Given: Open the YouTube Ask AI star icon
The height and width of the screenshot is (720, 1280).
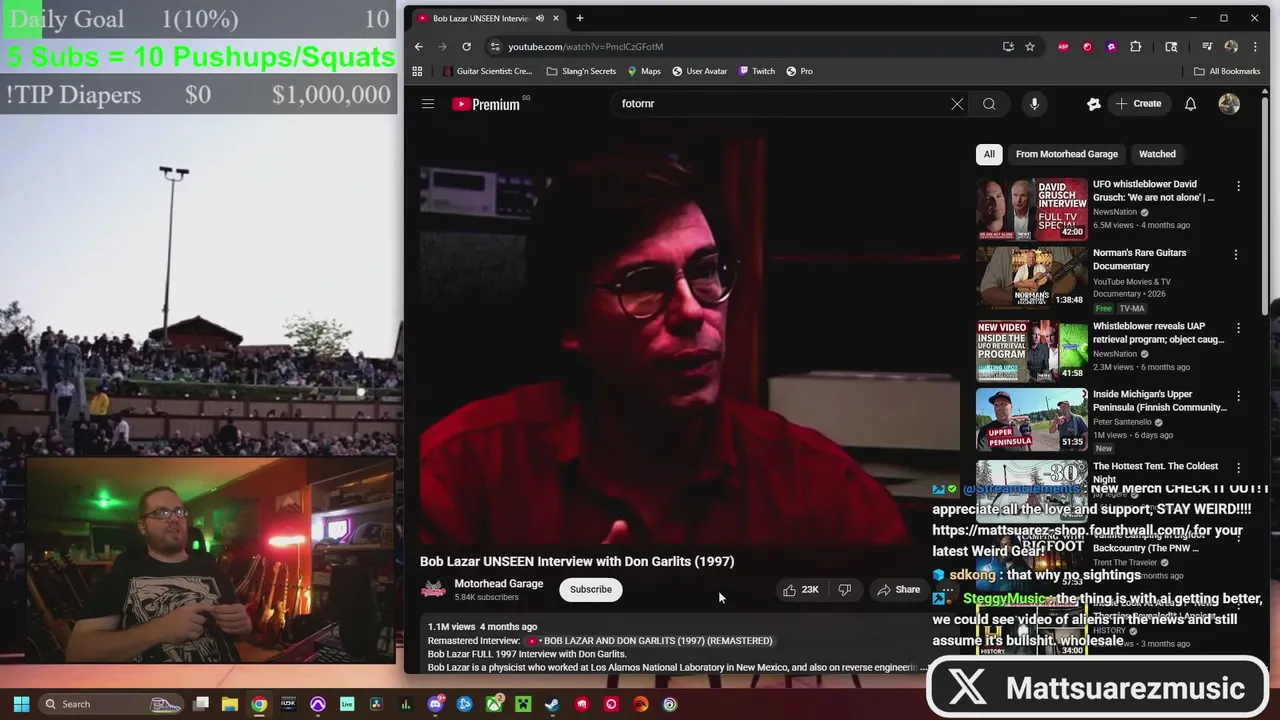Looking at the screenshot, I should 1094,104.
